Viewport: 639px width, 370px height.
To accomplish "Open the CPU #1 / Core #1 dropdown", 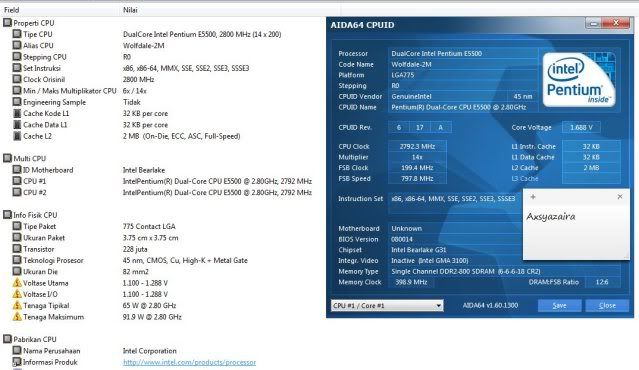I will coord(387,306).
